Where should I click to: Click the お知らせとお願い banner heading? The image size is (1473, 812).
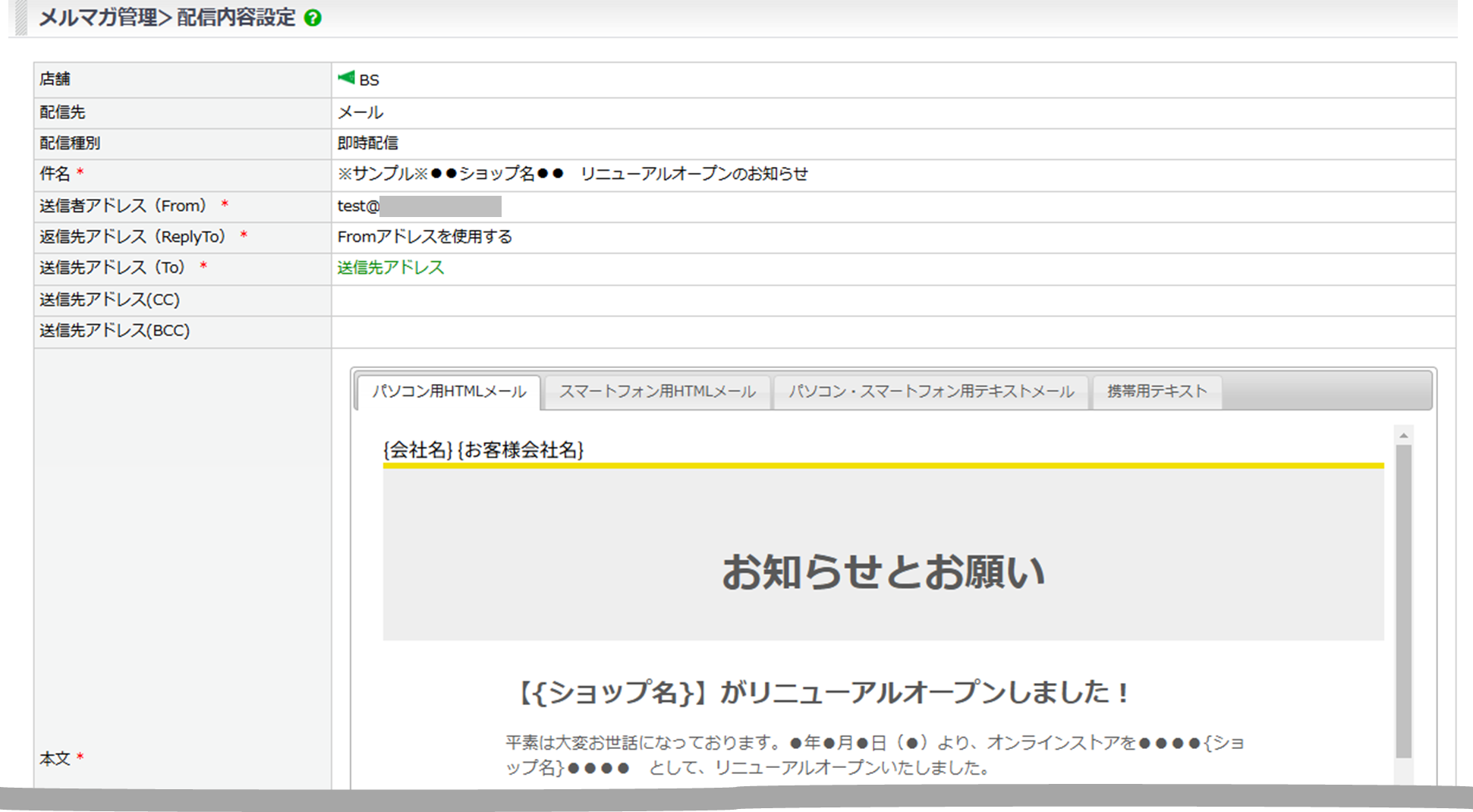[x=883, y=571]
